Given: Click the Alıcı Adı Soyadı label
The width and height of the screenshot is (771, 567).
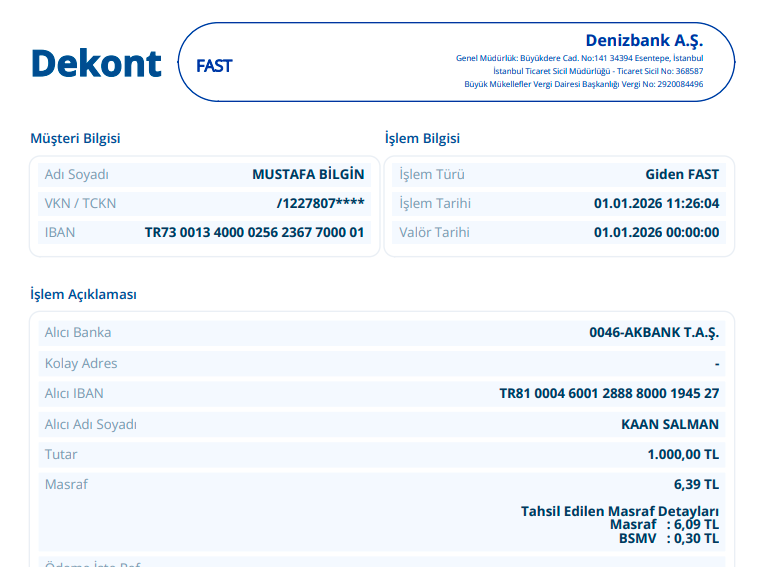Looking at the screenshot, I should click(91, 424).
